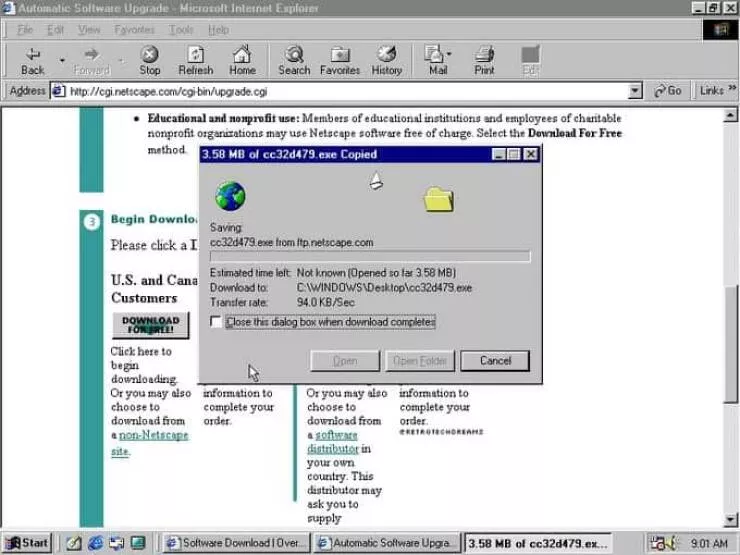Viewport: 740px width, 555px height.
Task: Open the Favorites panel
Action: coord(340,60)
